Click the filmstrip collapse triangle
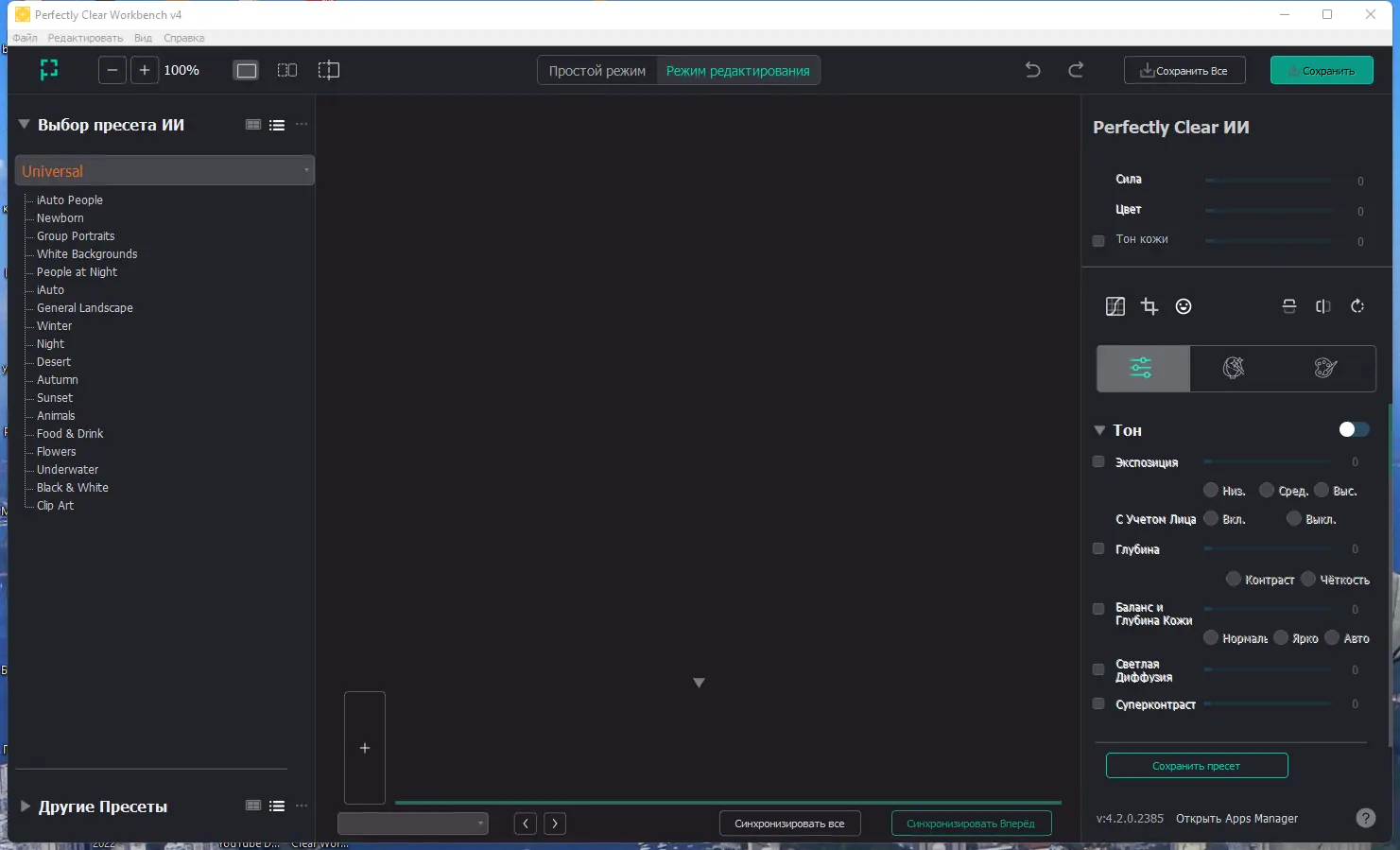Image resolution: width=1400 pixels, height=850 pixels. tap(700, 683)
